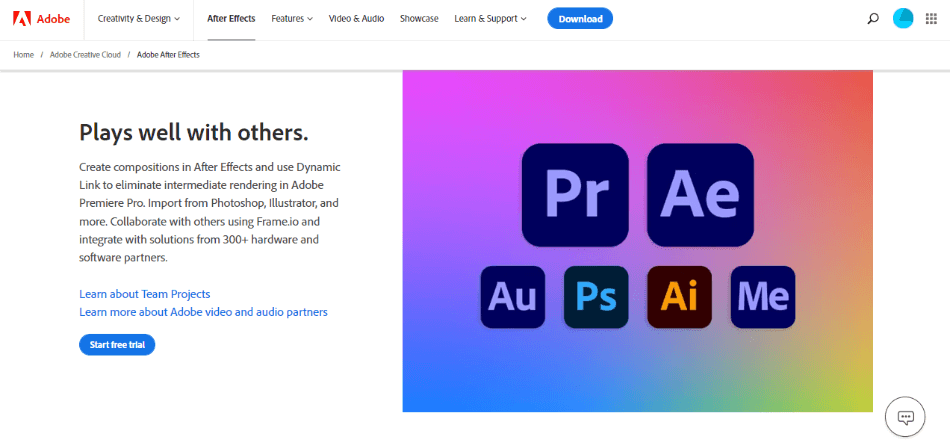Click Adobe After Effects breadcrumb text
Image resolution: width=950 pixels, height=445 pixels.
(168, 55)
